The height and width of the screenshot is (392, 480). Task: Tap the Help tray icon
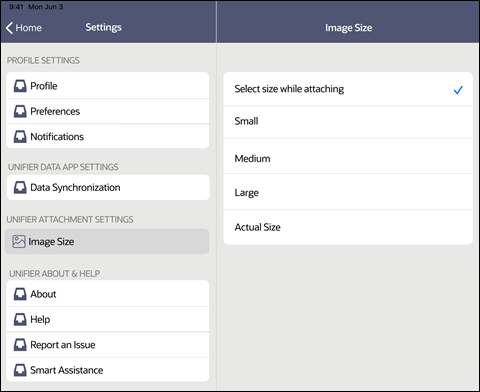[x=20, y=319]
